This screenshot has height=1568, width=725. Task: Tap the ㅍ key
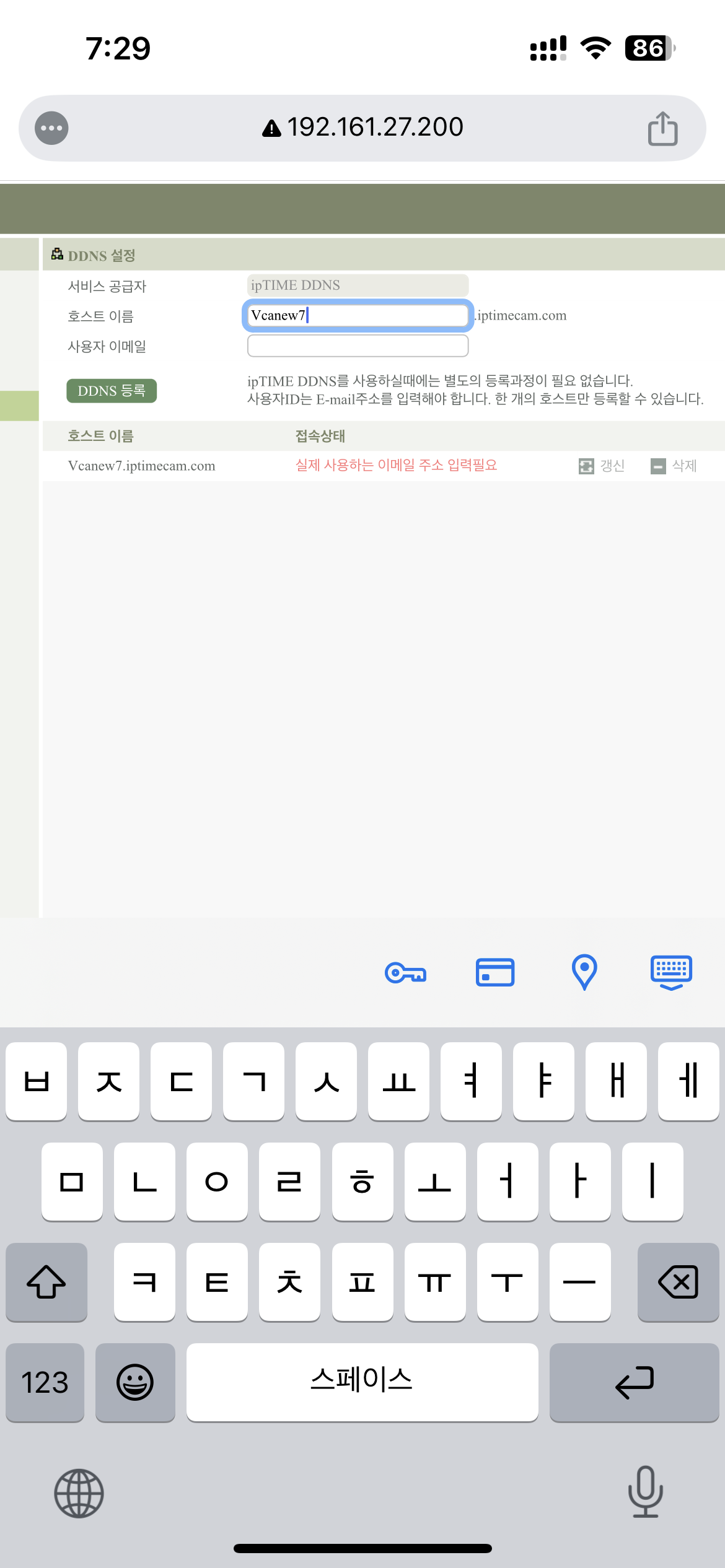tap(362, 1282)
